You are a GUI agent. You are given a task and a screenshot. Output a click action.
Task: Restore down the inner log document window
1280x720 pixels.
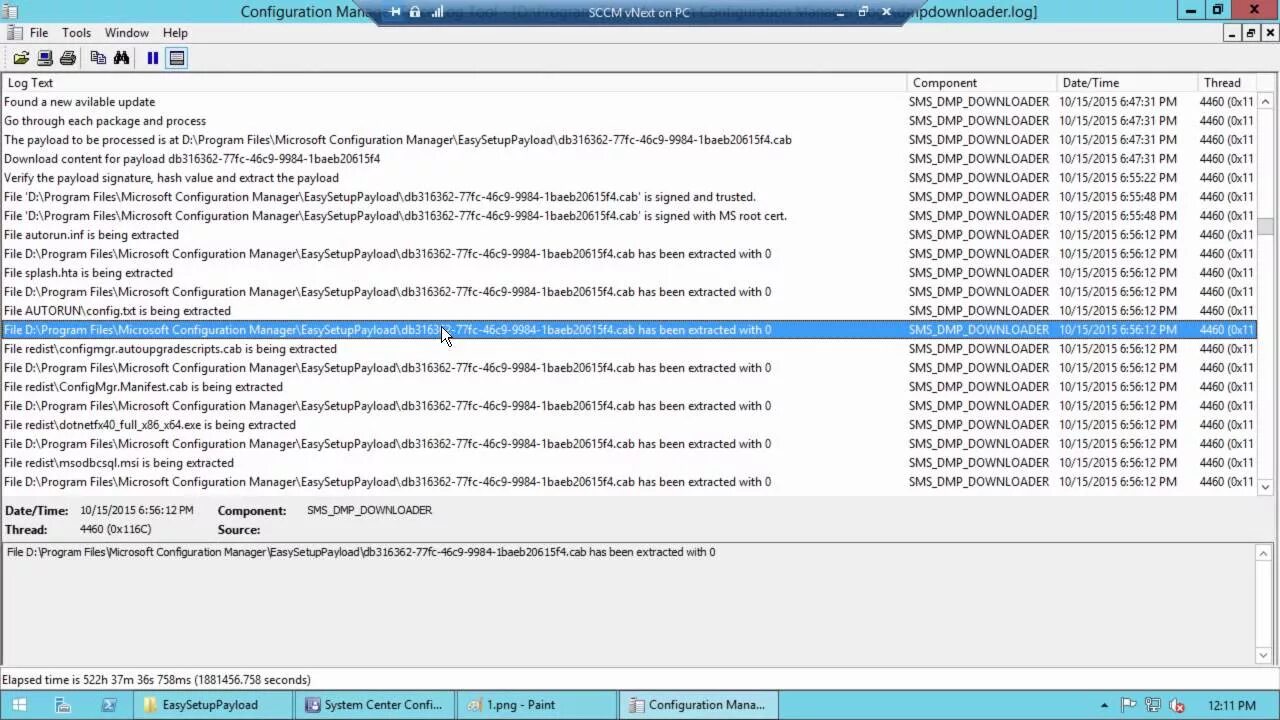click(x=1250, y=33)
